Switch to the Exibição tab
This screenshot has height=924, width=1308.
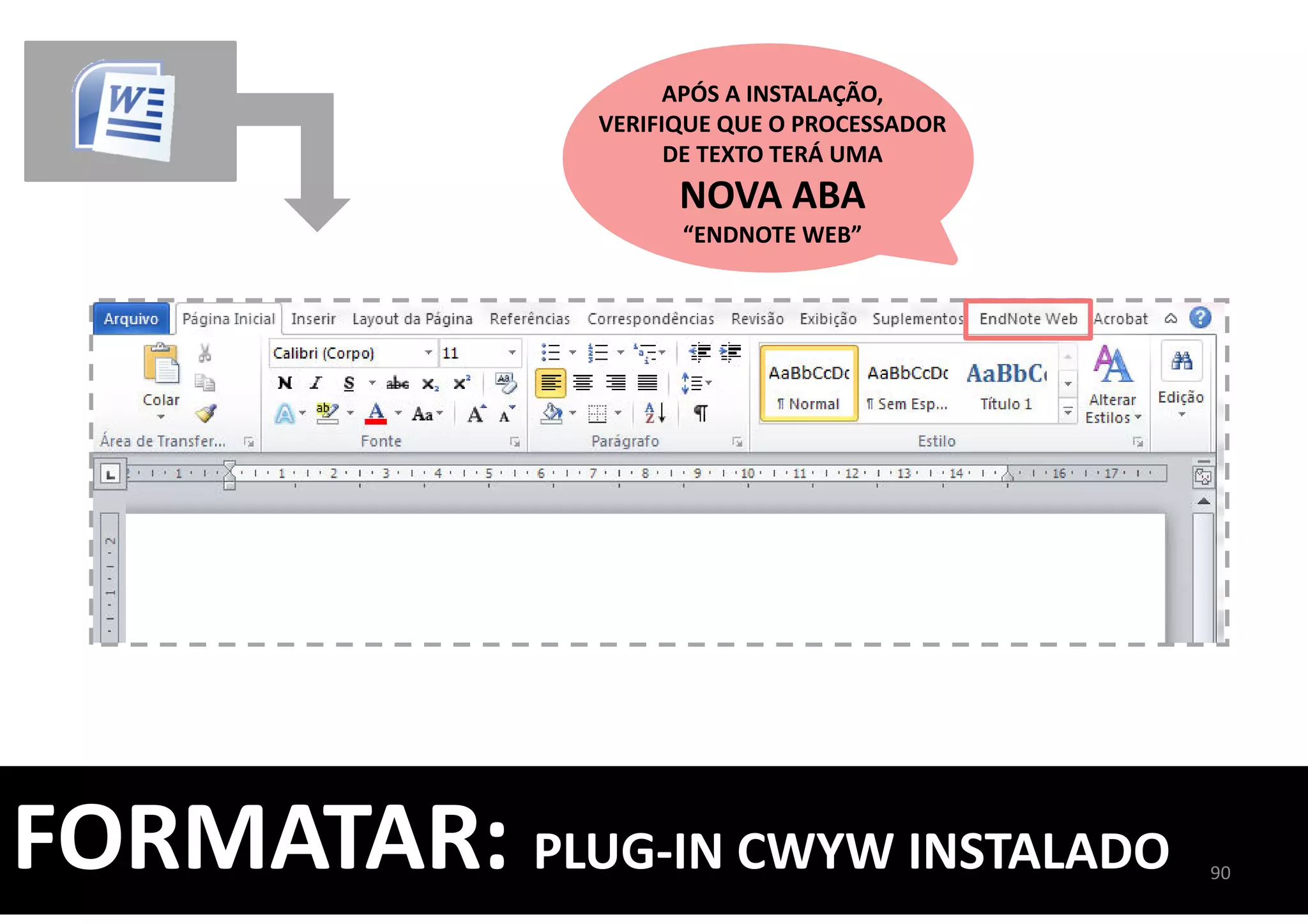828,319
